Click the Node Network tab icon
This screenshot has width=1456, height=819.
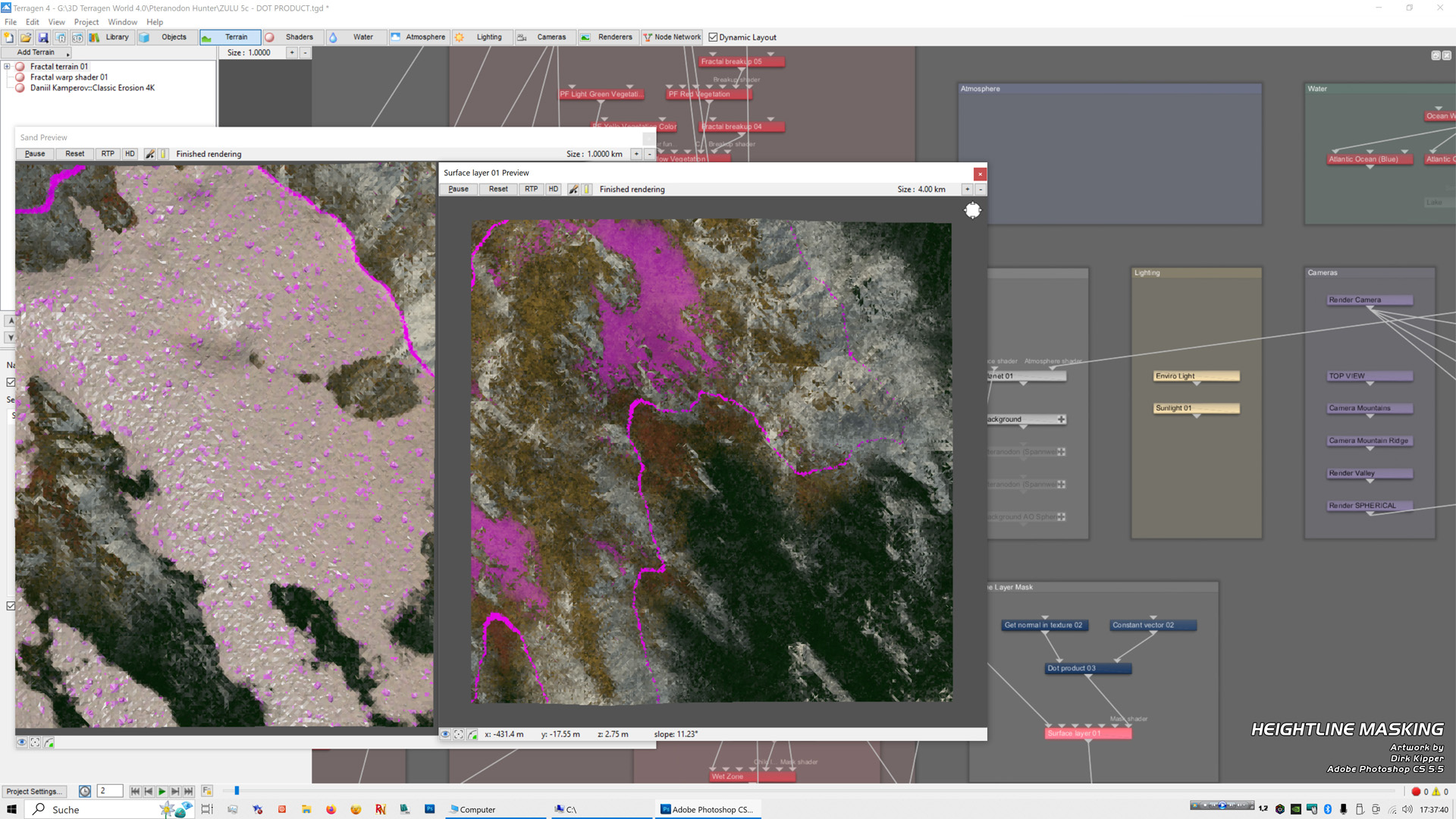pos(648,37)
